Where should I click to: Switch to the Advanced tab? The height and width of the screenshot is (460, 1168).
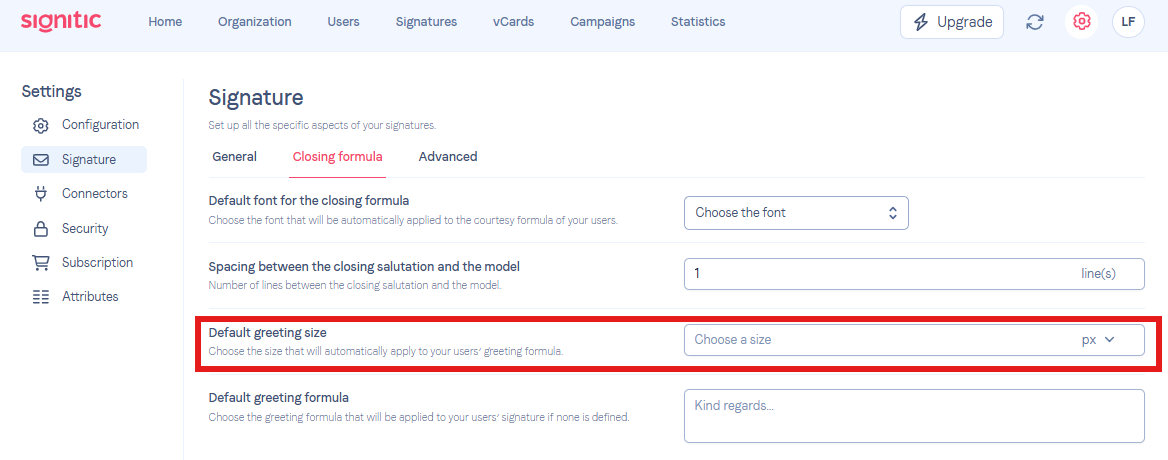point(448,156)
